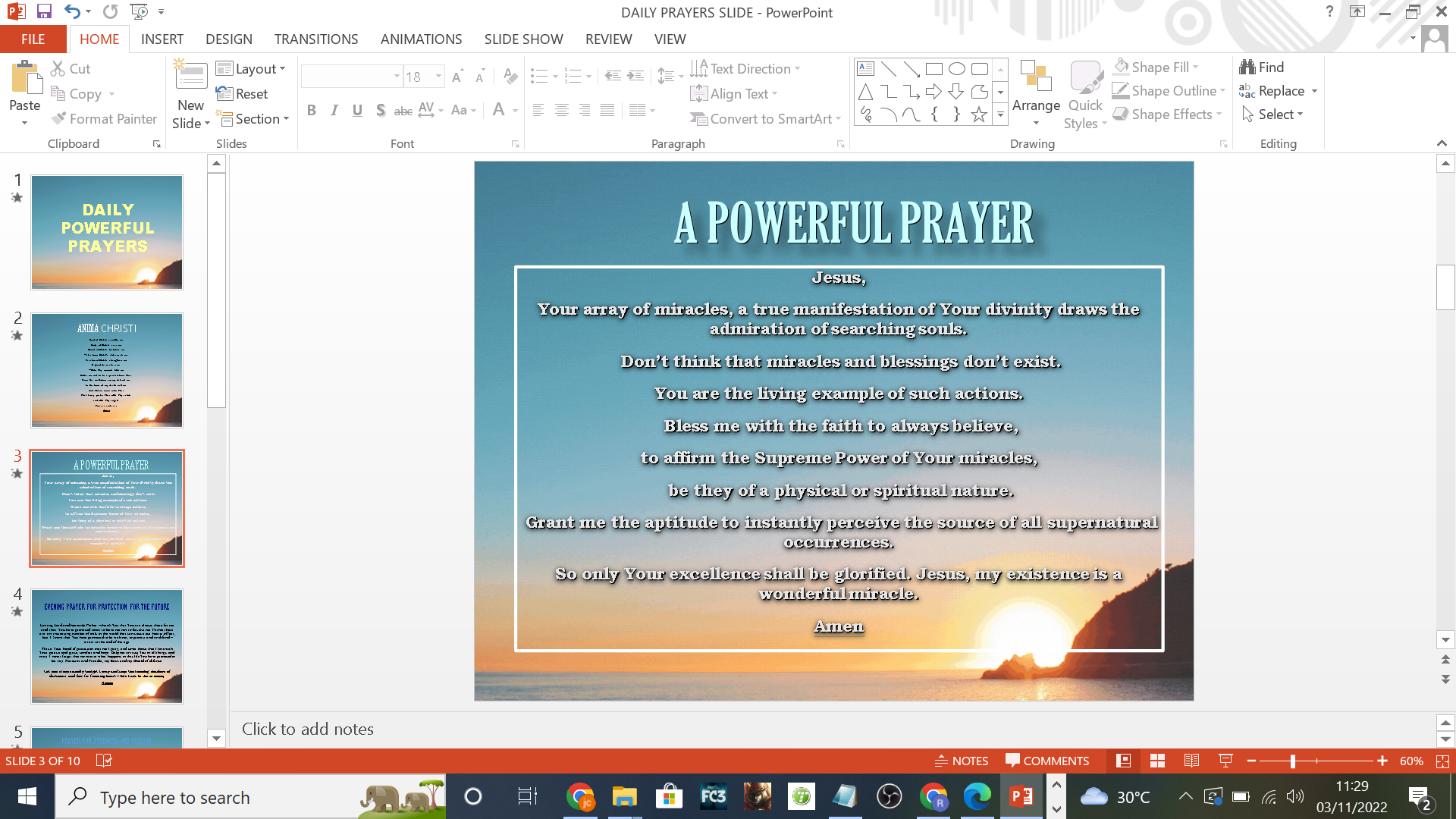This screenshot has height=819, width=1456.
Task: Toggle Underline formatting
Action: 357,111
